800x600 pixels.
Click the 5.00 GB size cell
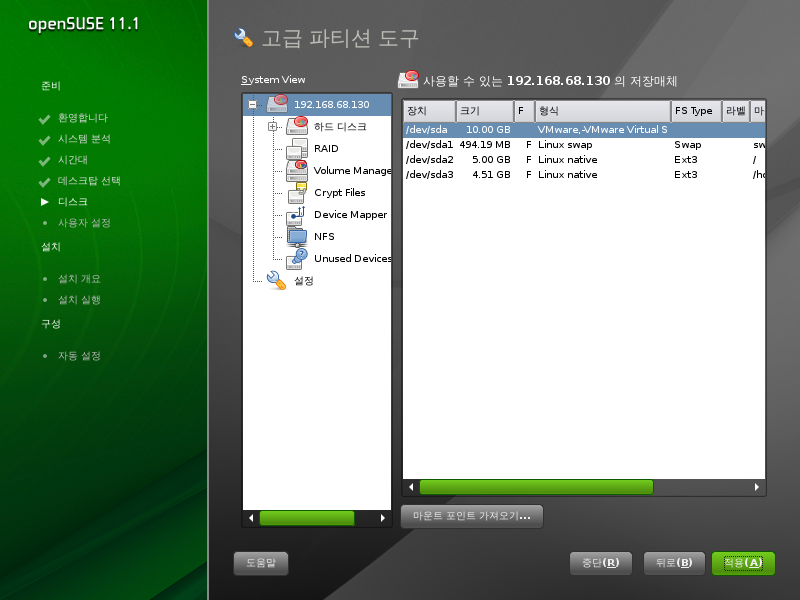pyautogui.click(x=491, y=160)
